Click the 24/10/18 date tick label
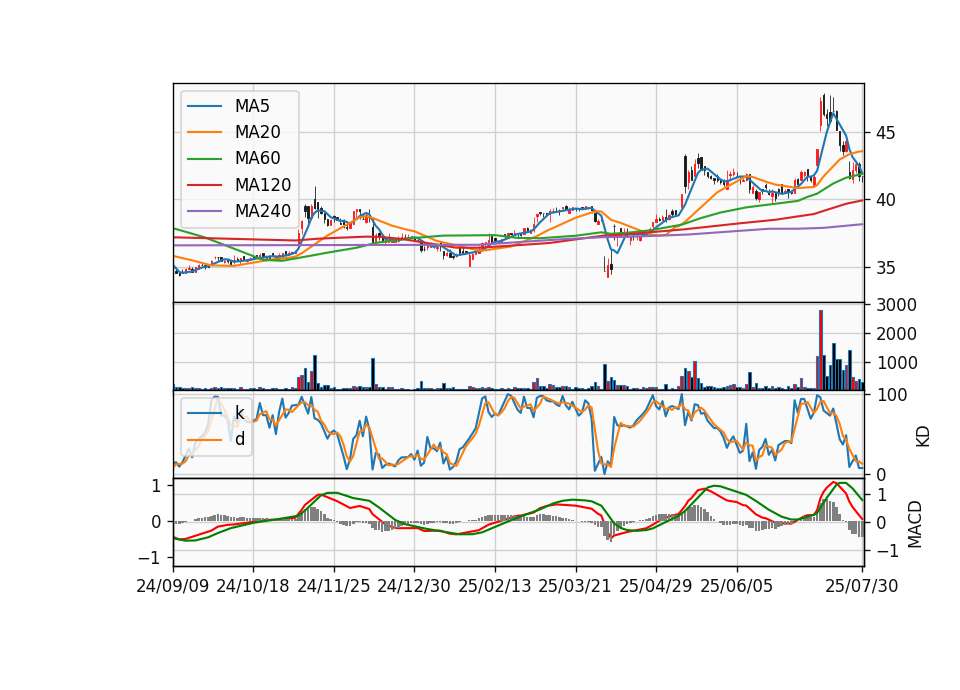 (x=253, y=586)
